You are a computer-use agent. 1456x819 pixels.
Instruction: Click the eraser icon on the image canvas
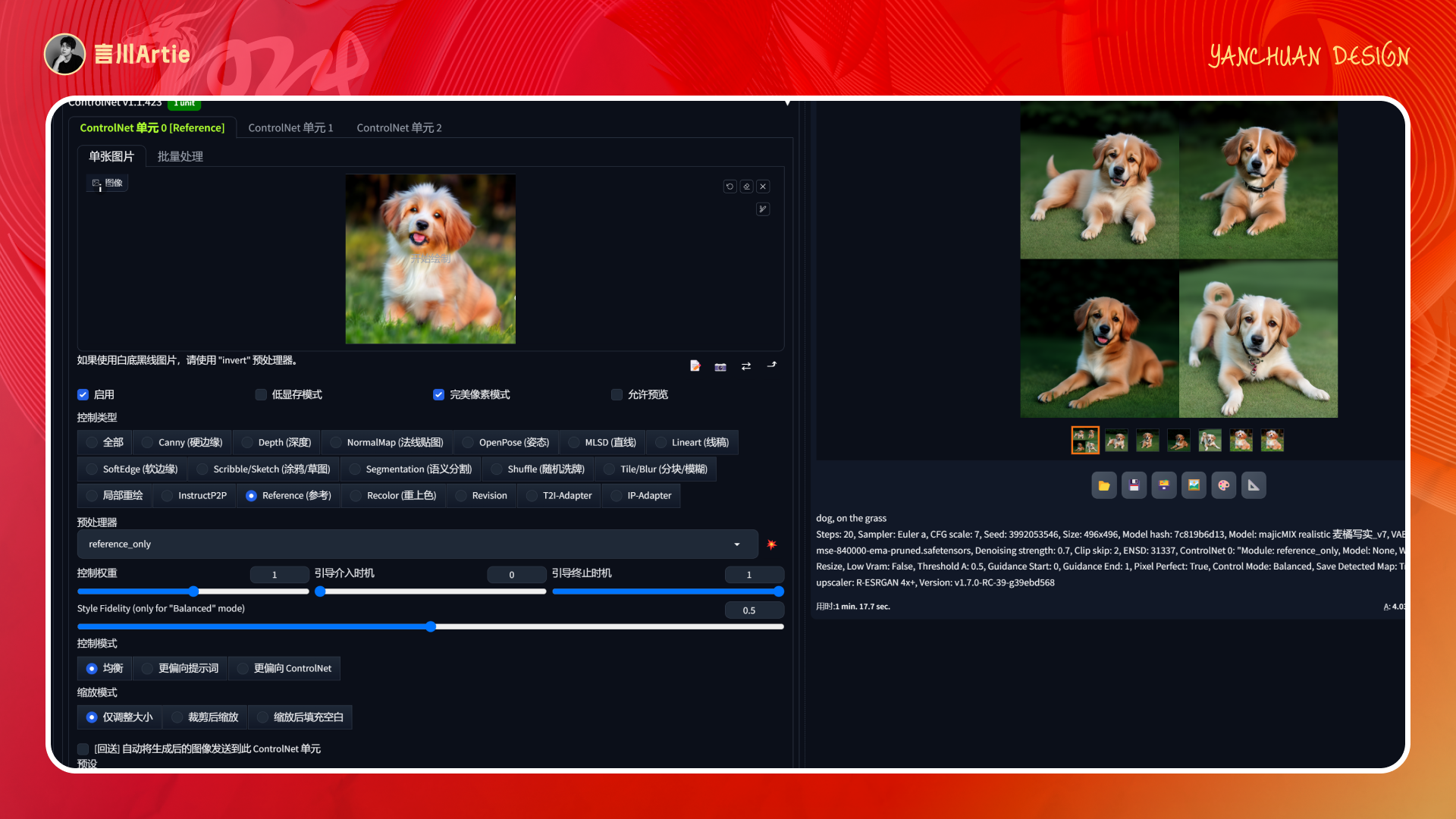746,187
